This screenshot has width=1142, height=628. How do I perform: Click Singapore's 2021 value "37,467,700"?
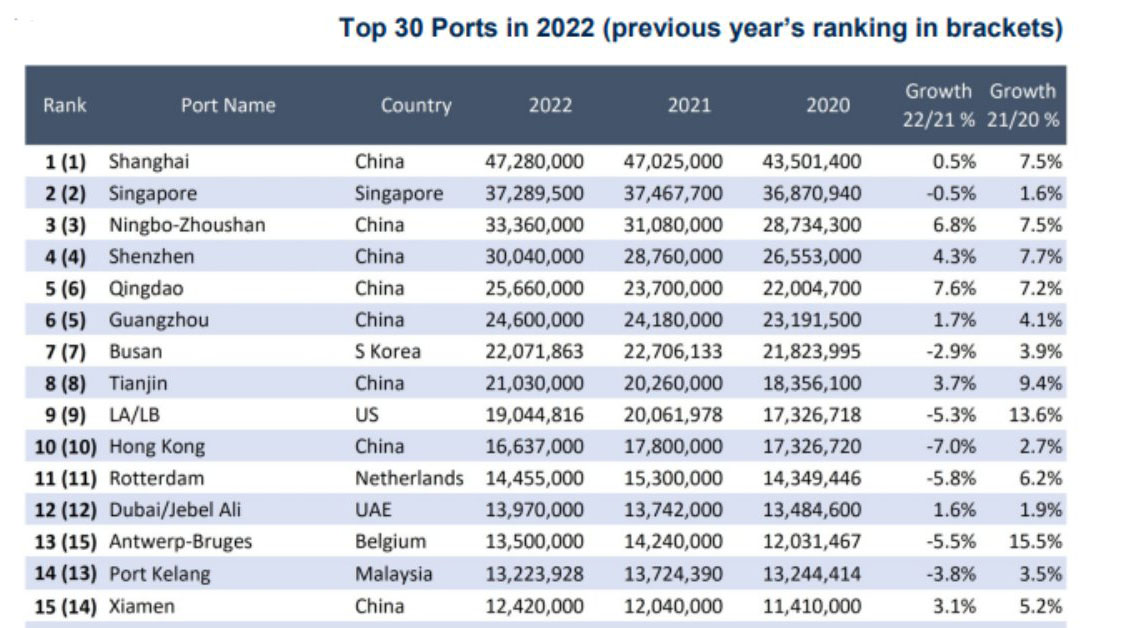pyautogui.click(x=673, y=194)
